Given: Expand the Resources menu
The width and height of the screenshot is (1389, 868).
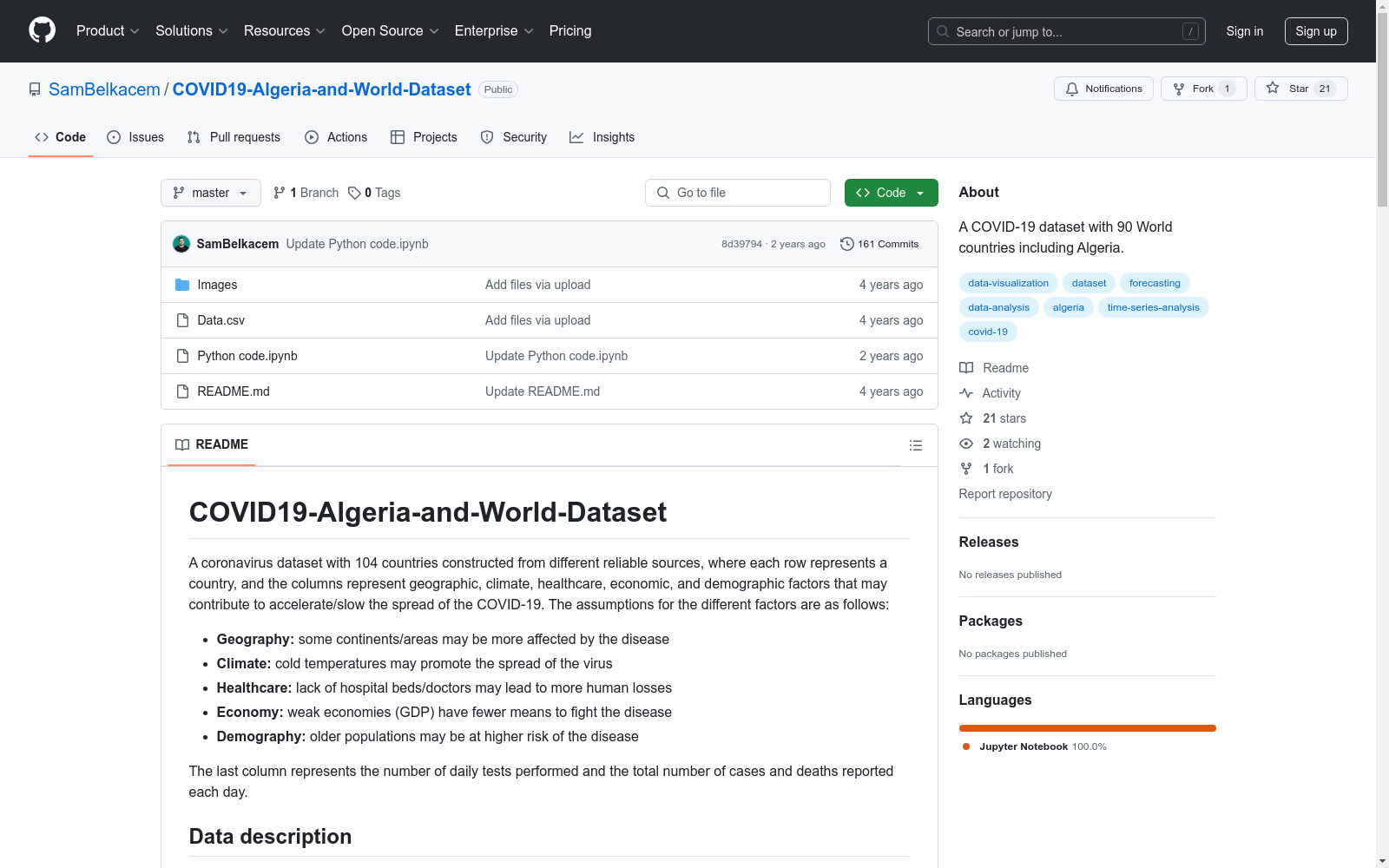Looking at the screenshot, I should click(285, 31).
